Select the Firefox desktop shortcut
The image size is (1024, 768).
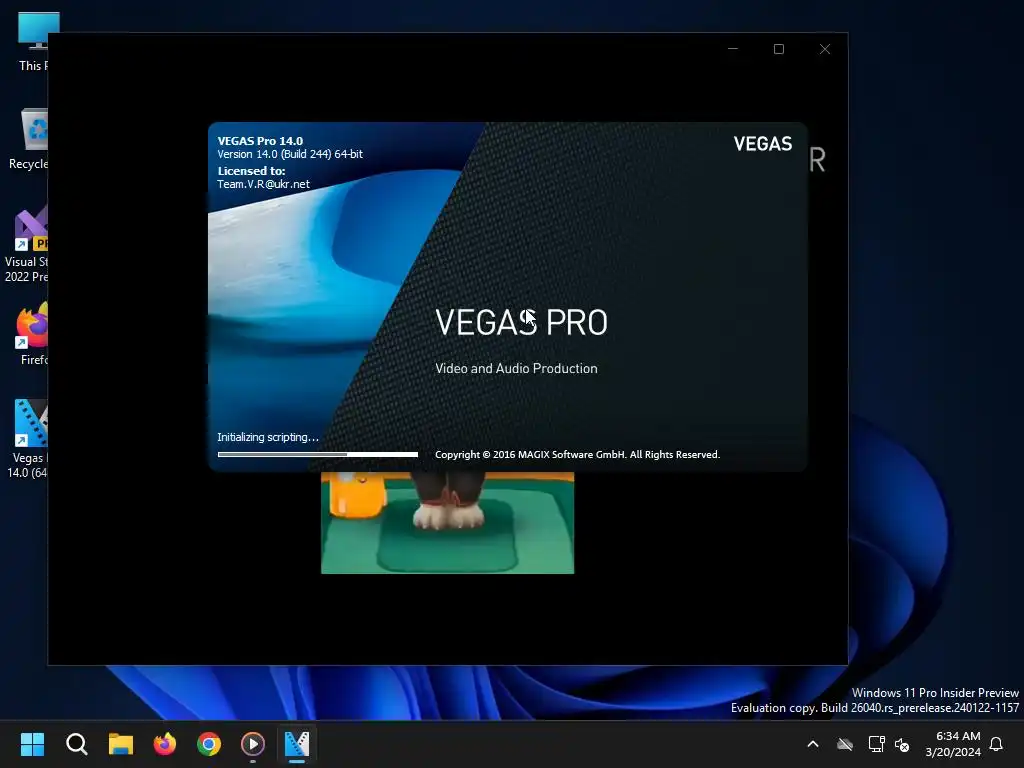pyautogui.click(x=33, y=333)
